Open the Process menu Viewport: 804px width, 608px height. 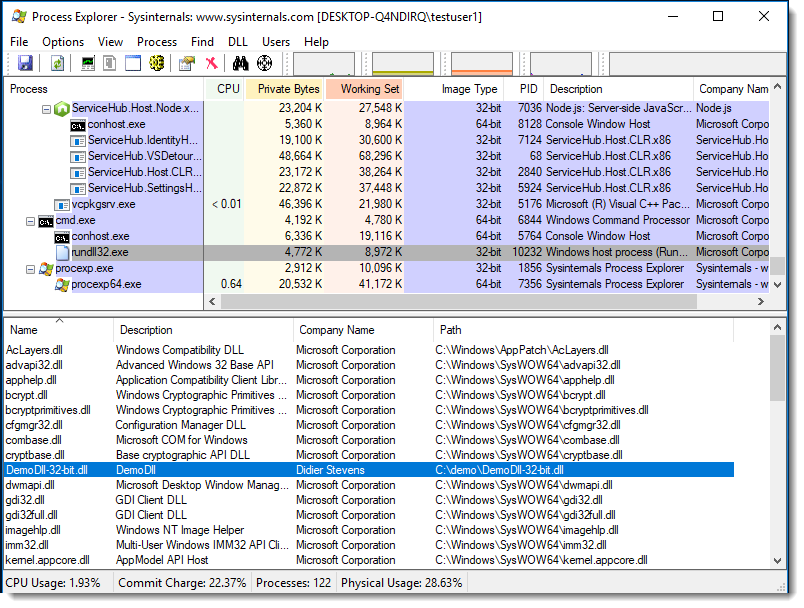click(157, 42)
